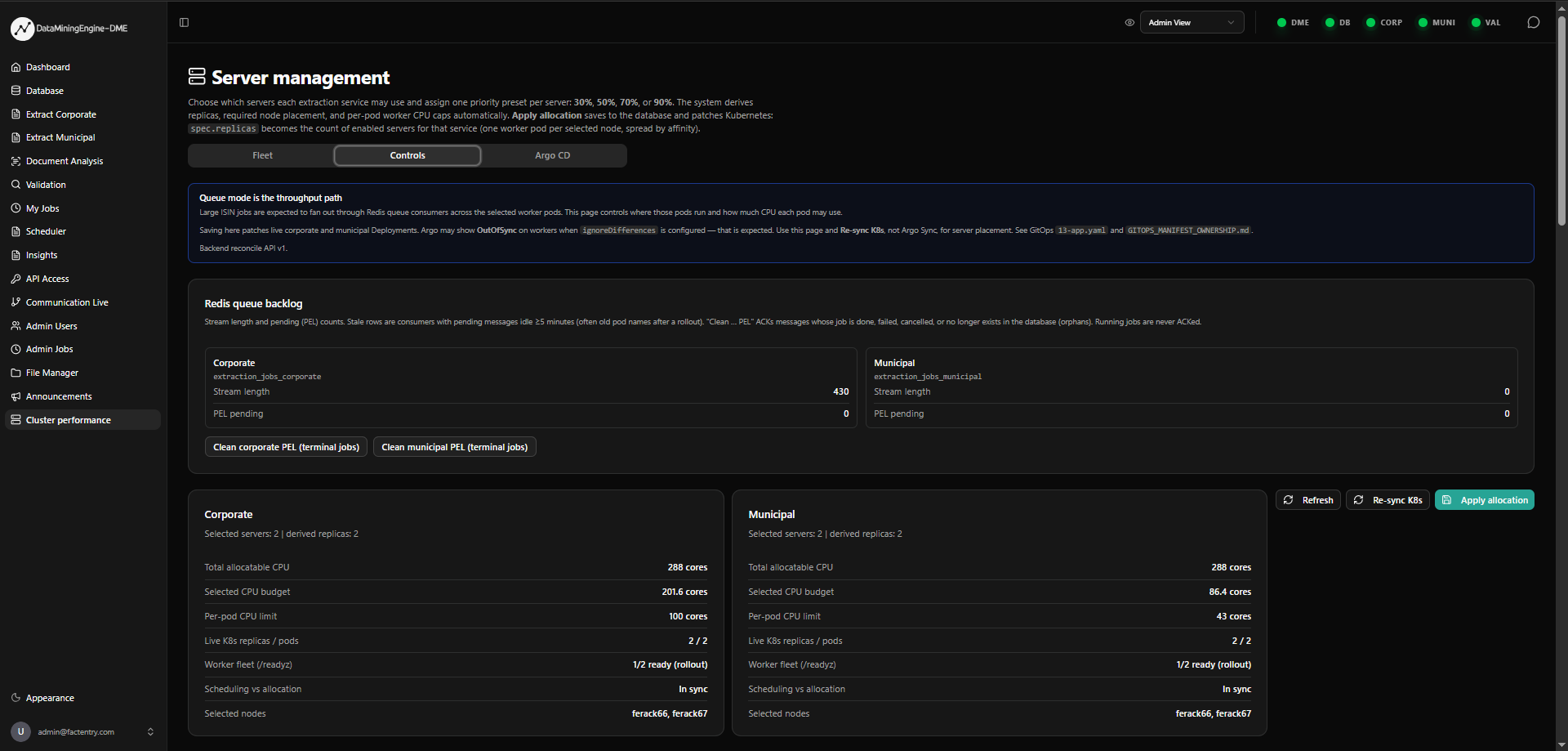Switch to the Argo CD tab
This screenshot has width=1568, height=751.
(x=553, y=155)
